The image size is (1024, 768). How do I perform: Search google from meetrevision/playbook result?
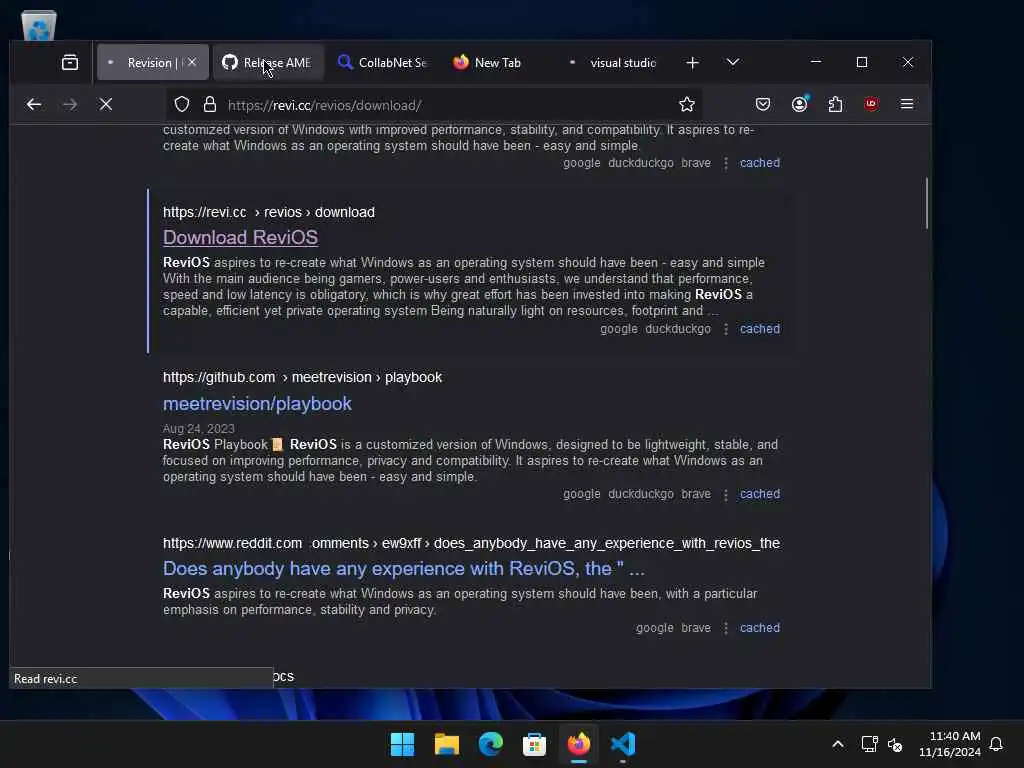tap(582, 494)
